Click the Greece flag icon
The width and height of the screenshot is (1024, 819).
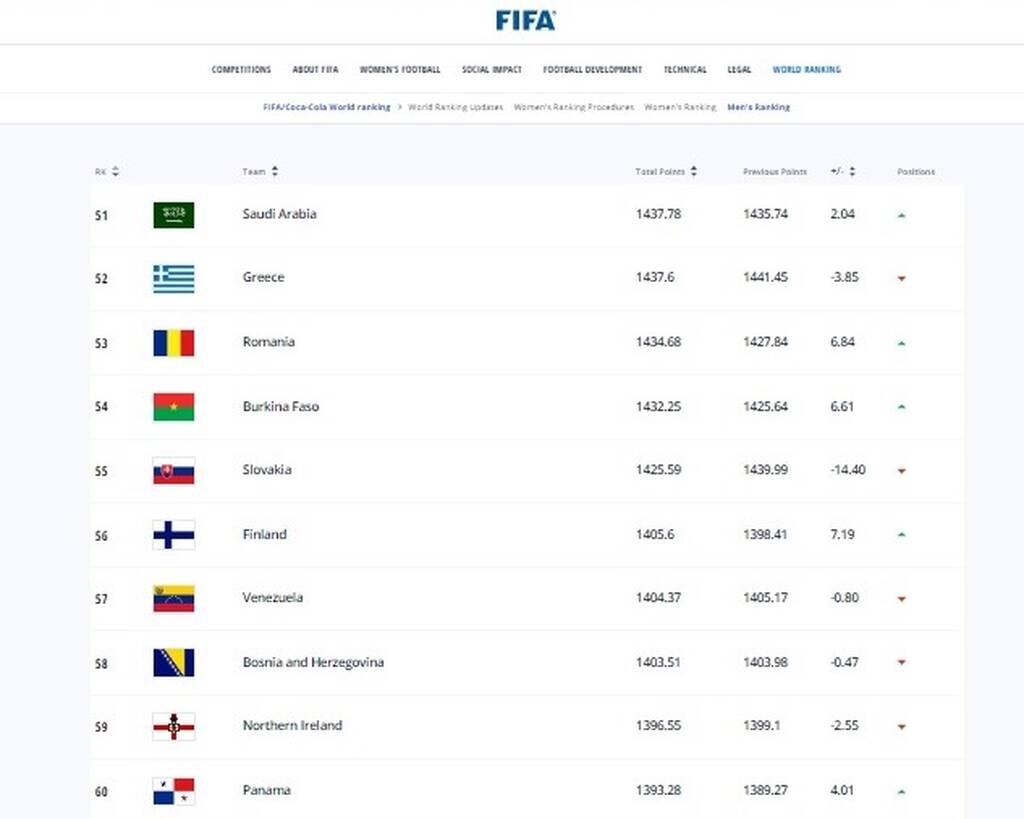(172, 278)
